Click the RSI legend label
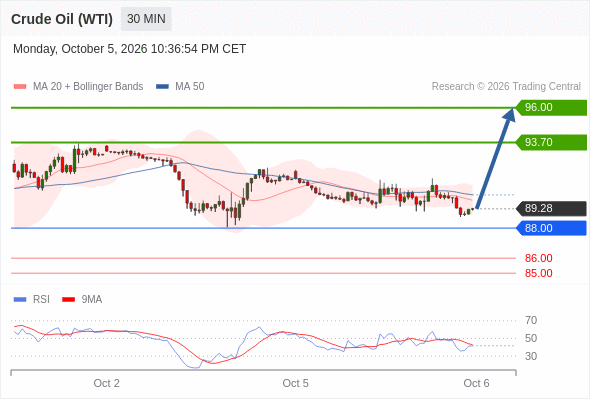The height and width of the screenshot is (400, 590). 41,300
